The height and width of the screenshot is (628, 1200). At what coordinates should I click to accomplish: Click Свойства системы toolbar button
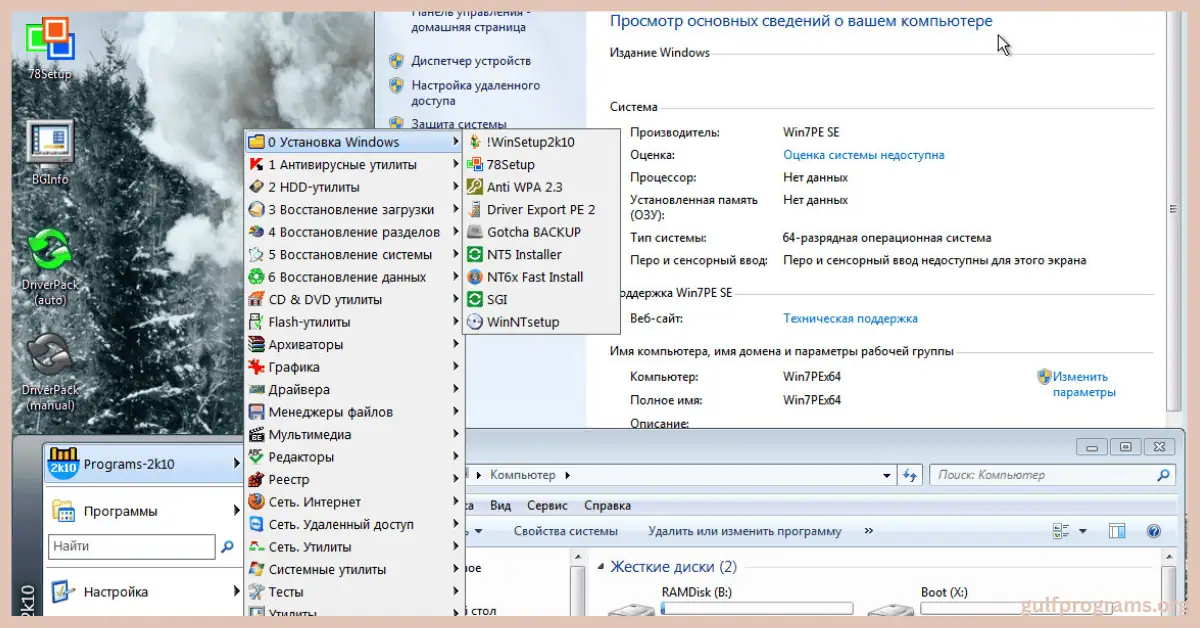(x=565, y=531)
